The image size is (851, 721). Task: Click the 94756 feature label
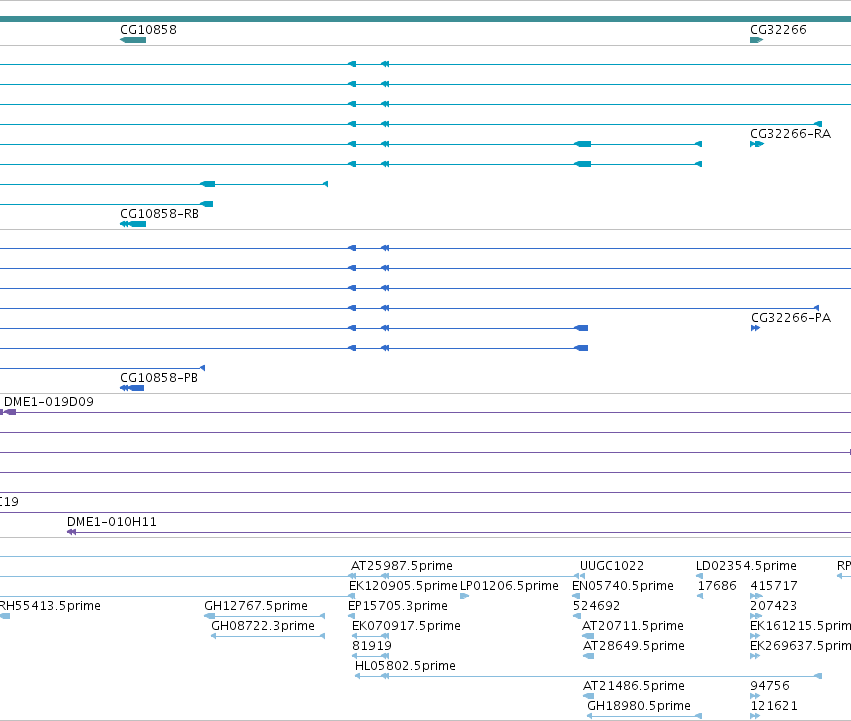770,686
